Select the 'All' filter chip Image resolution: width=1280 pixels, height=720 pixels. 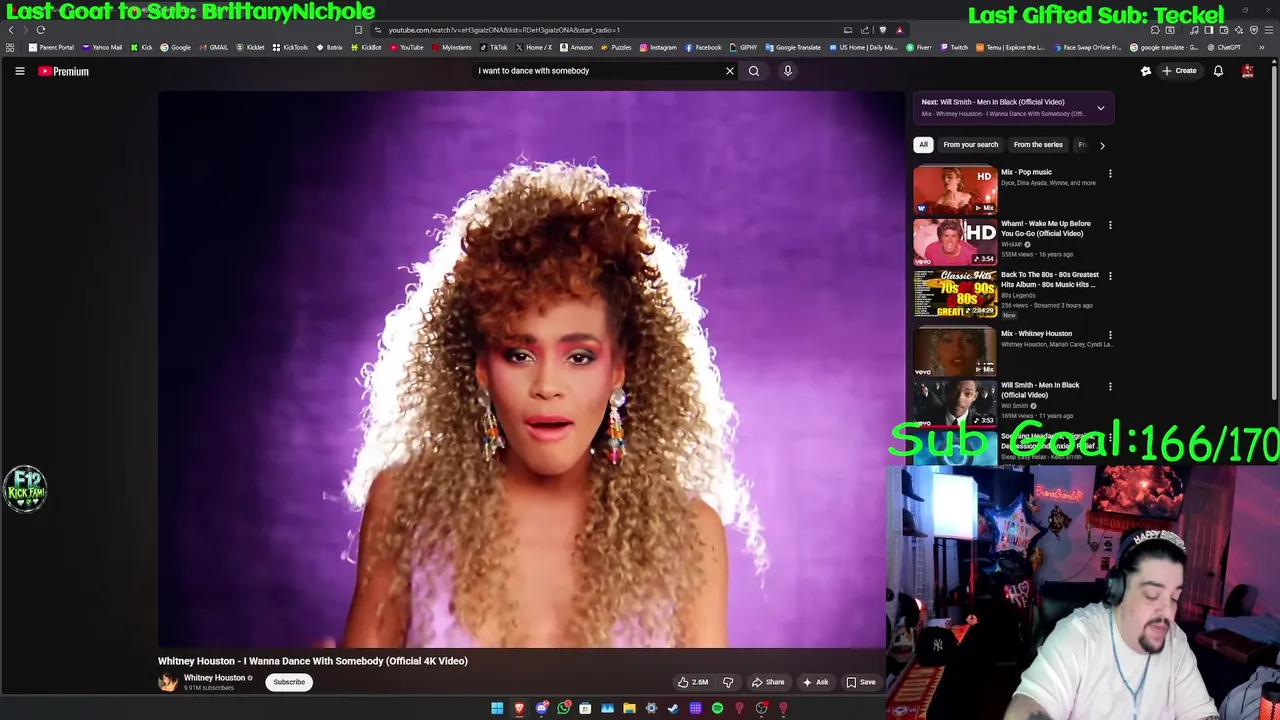(x=923, y=145)
